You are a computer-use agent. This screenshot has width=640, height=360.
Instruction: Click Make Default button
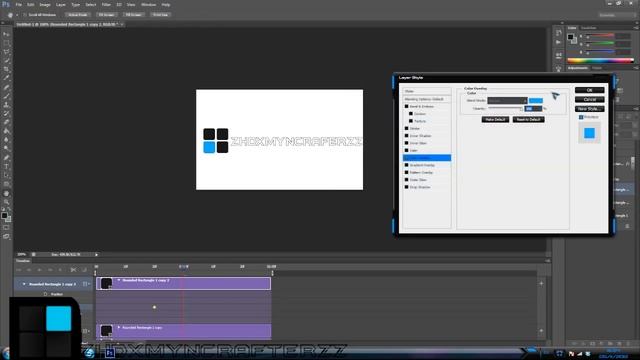click(x=495, y=120)
